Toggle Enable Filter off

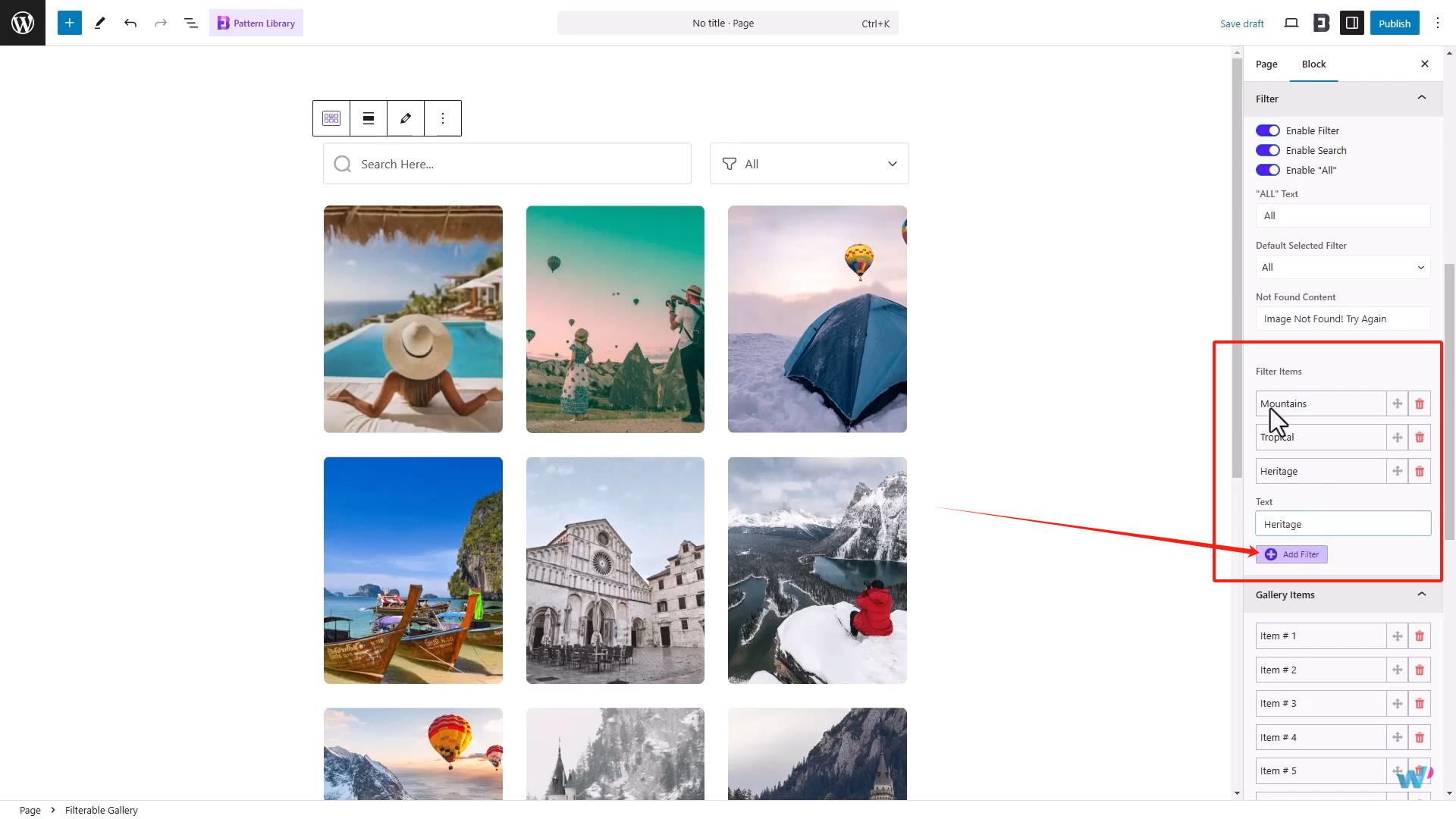click(1267, 130)
